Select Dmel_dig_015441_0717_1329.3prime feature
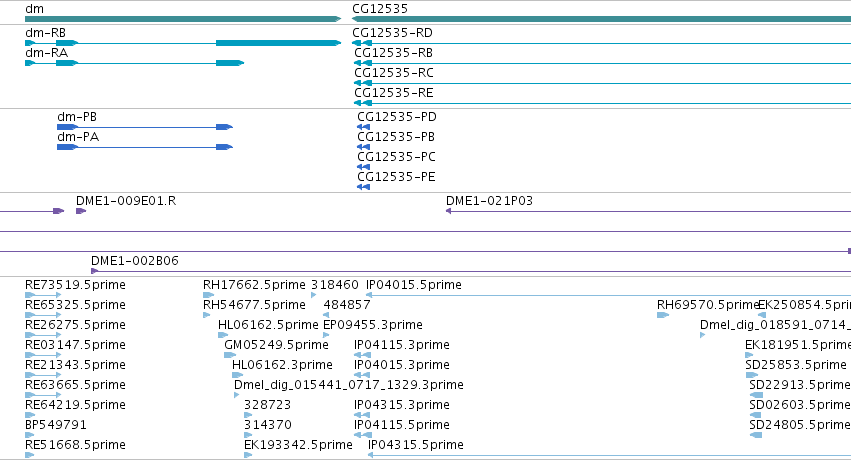Image resolution: width=851 pixels, height=460 pixels. click(349, 386)
